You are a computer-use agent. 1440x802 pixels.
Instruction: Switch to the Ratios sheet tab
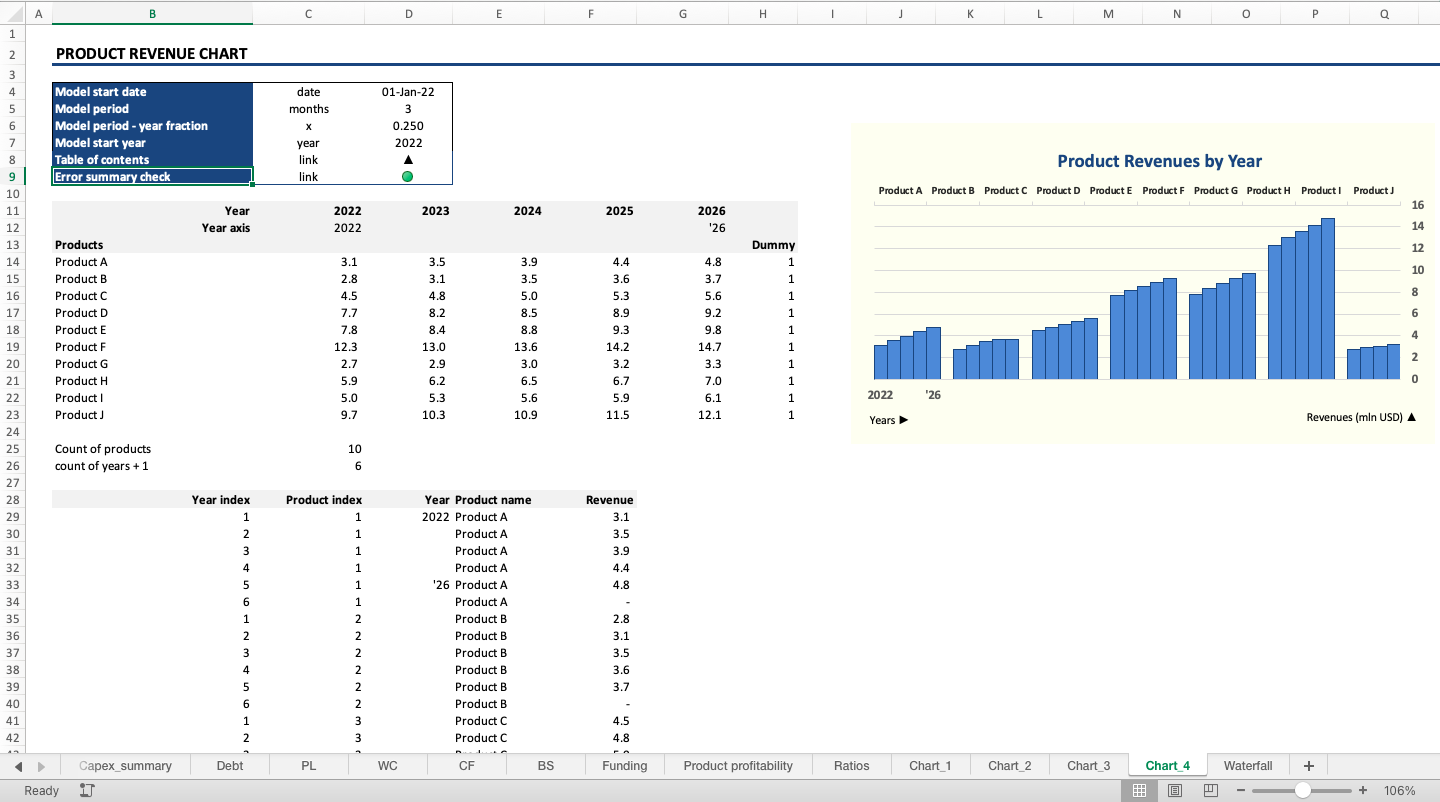(x=852, y=766)
